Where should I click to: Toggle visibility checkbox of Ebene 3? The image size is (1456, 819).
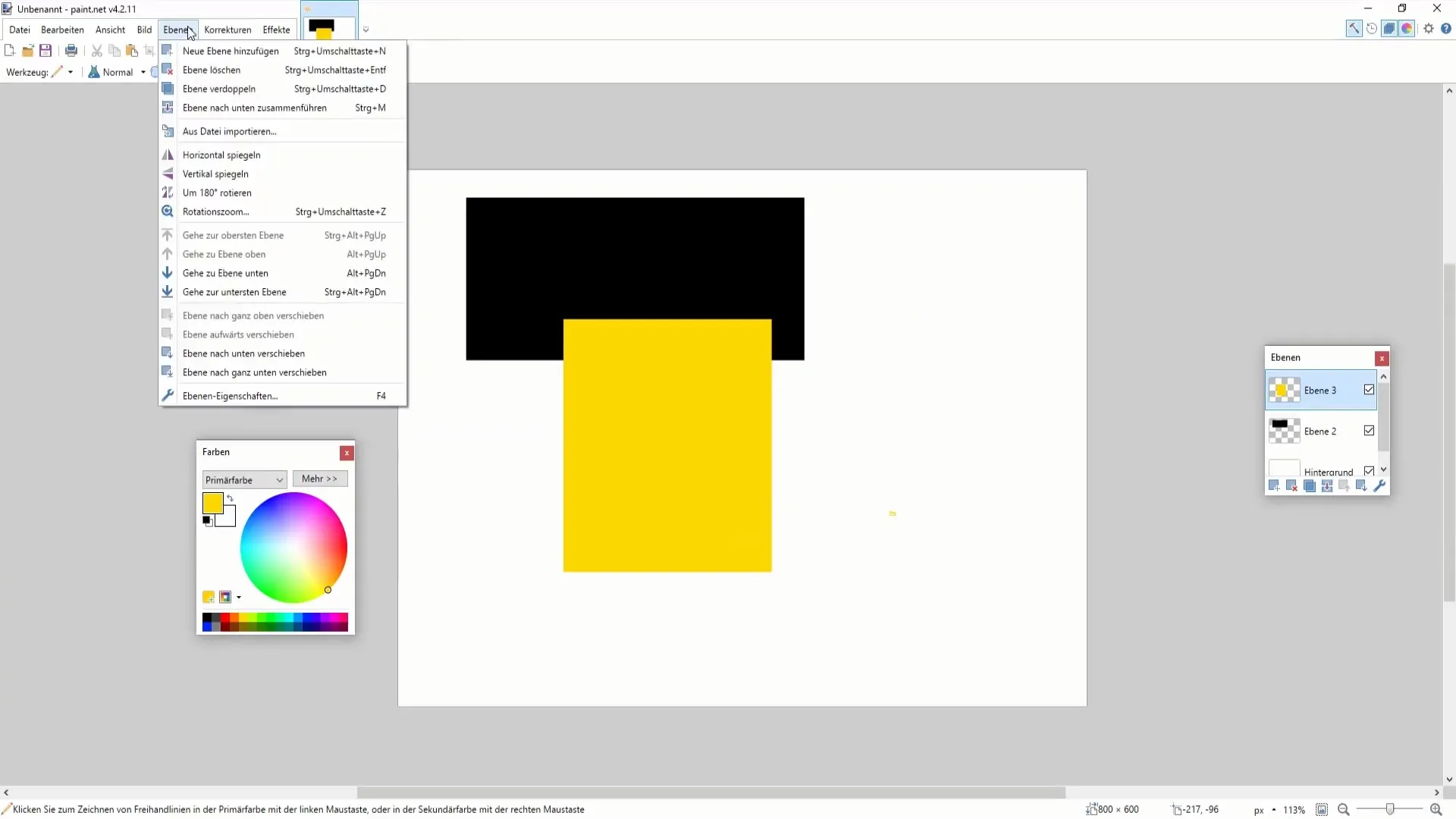pos(1369,390)
